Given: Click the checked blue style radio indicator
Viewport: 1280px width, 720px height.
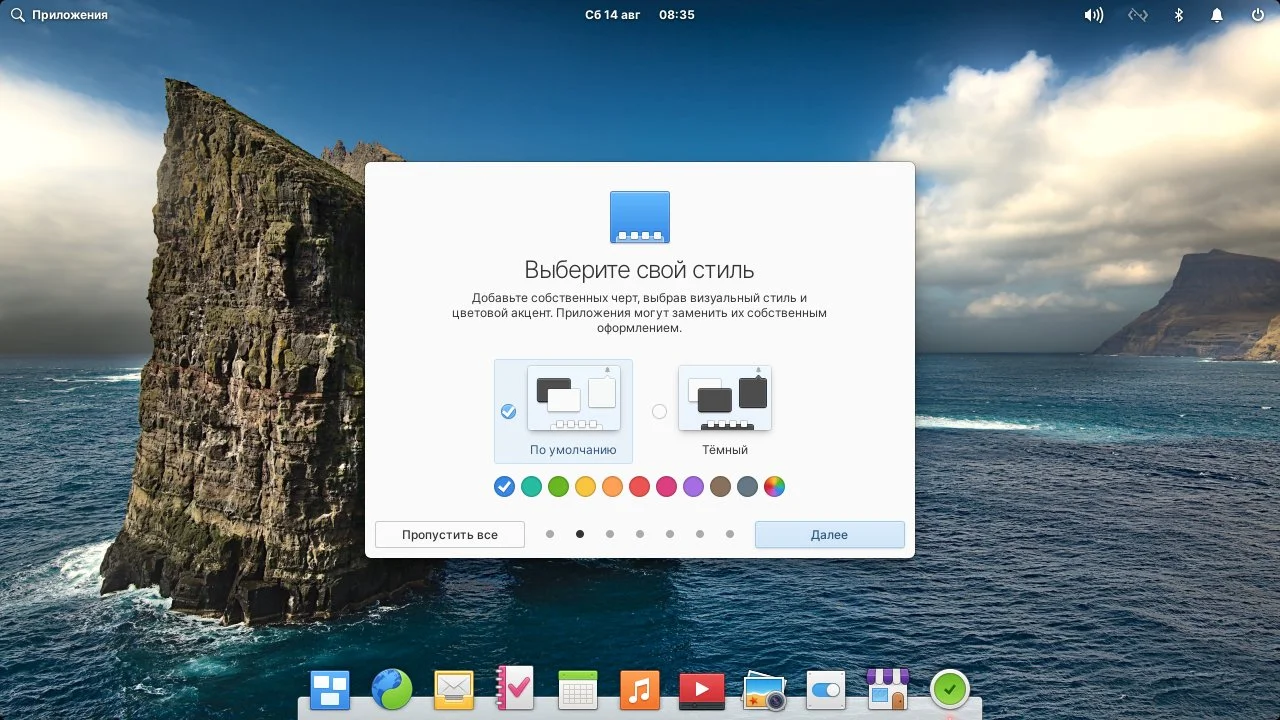Looking at the screenshot, I should click(x=509, y=411).
